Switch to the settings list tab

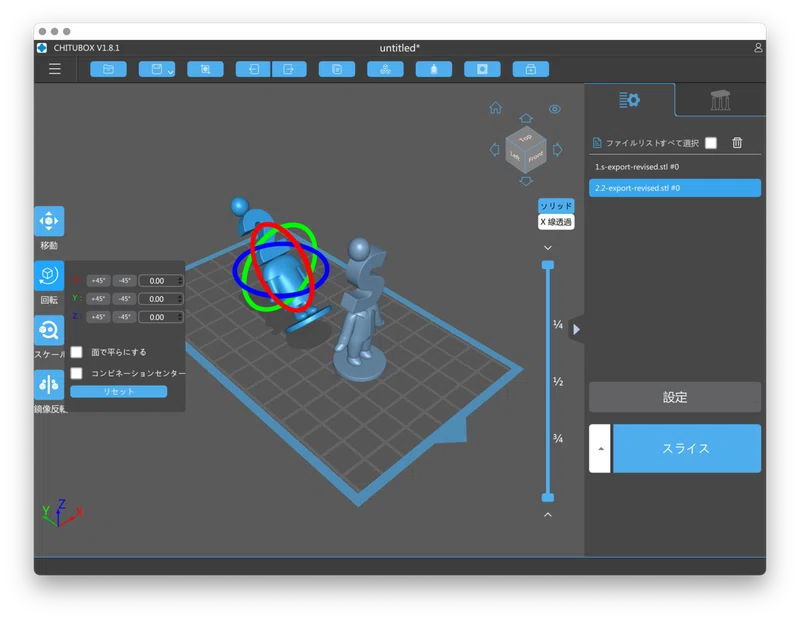click(629, 100)
